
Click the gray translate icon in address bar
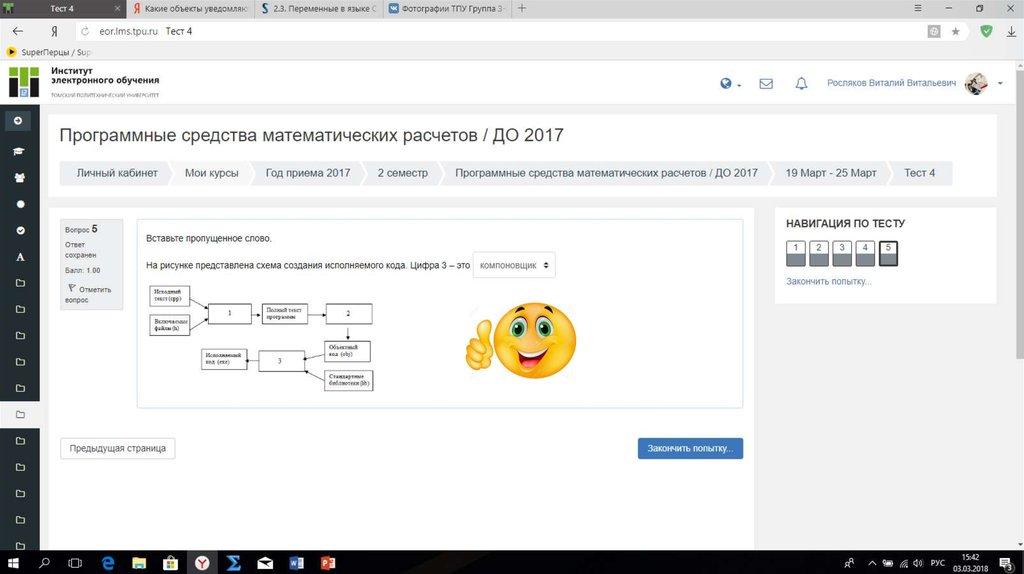934,31
